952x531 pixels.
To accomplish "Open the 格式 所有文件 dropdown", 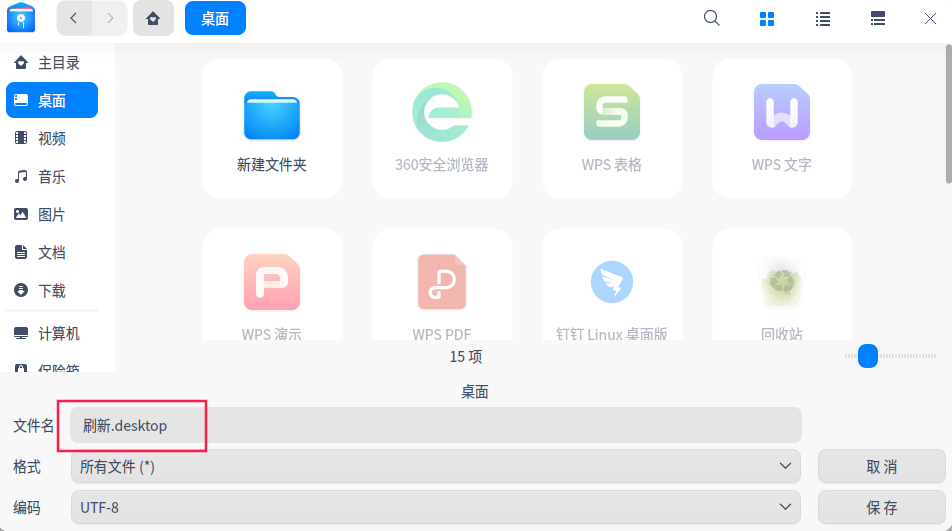I will pyautogui.click(x=436, y=466).
